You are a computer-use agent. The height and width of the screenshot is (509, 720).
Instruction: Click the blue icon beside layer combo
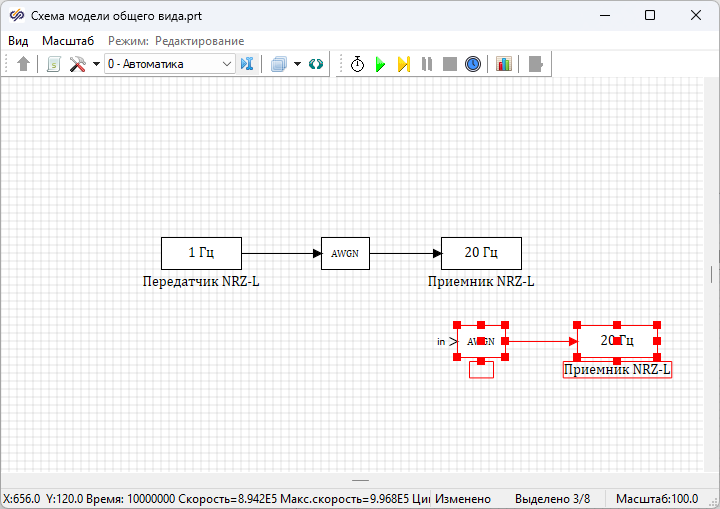coord(248,64)
